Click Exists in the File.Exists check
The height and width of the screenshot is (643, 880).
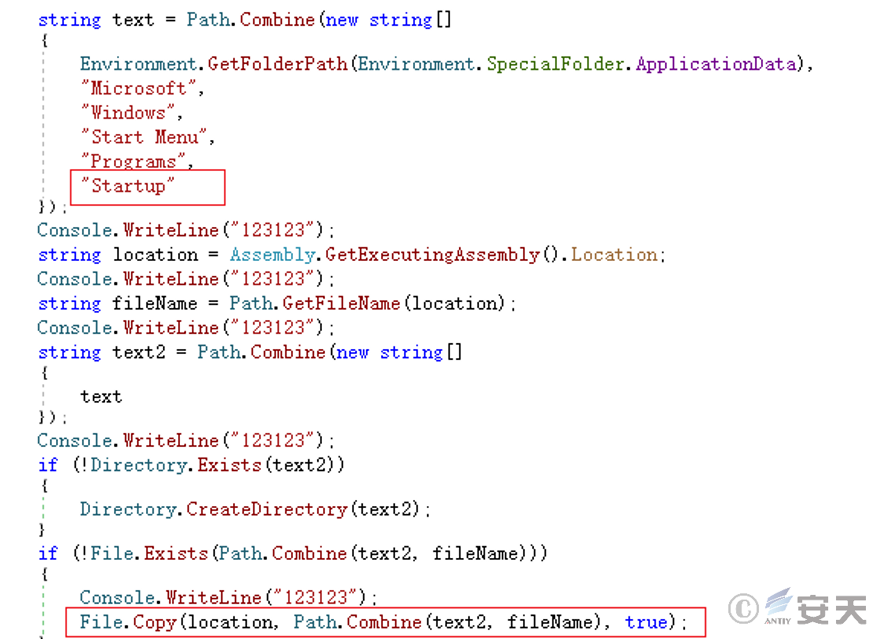(x=176, y=554)
